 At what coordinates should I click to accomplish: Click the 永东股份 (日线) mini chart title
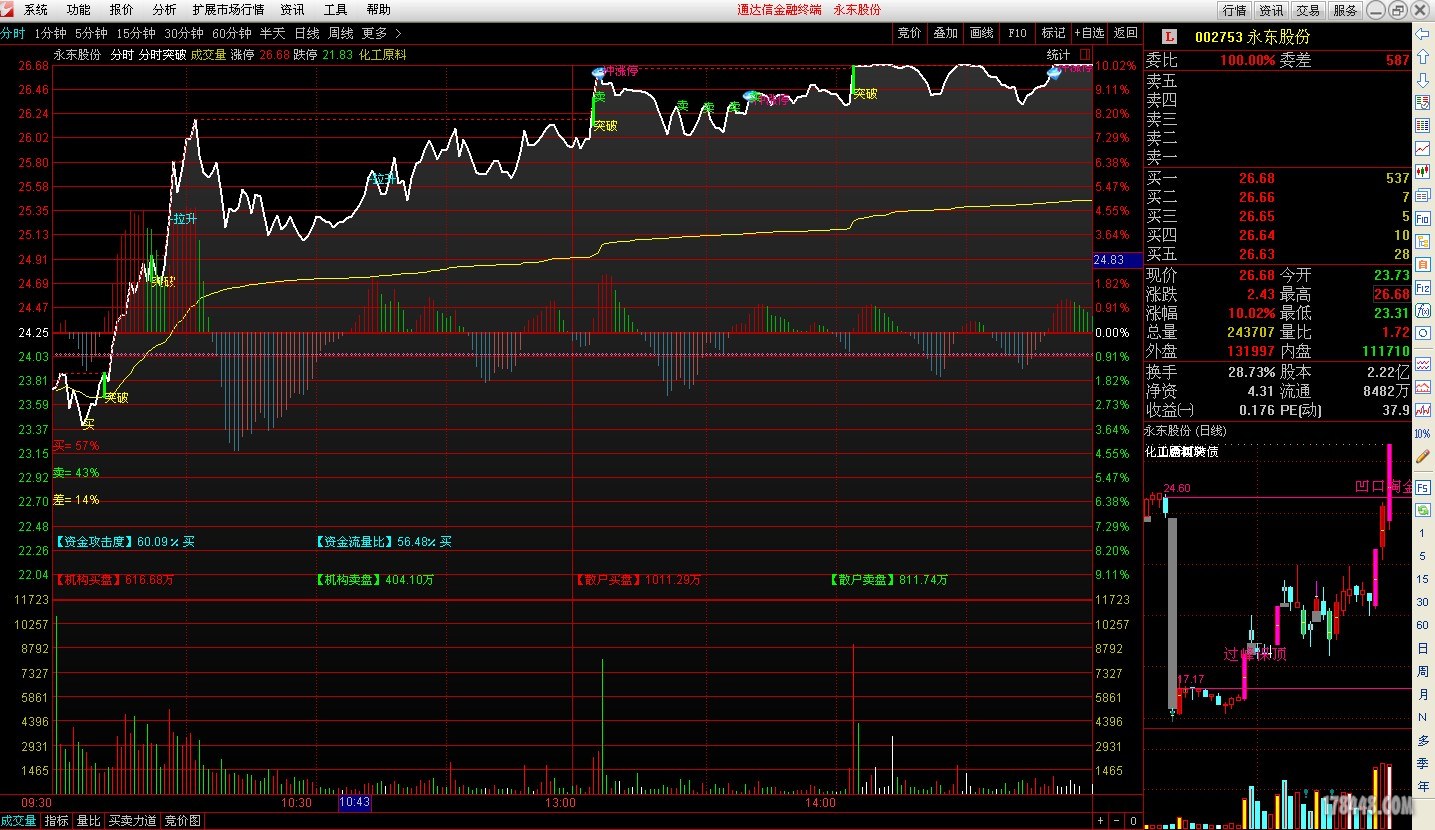point(1185,431)
